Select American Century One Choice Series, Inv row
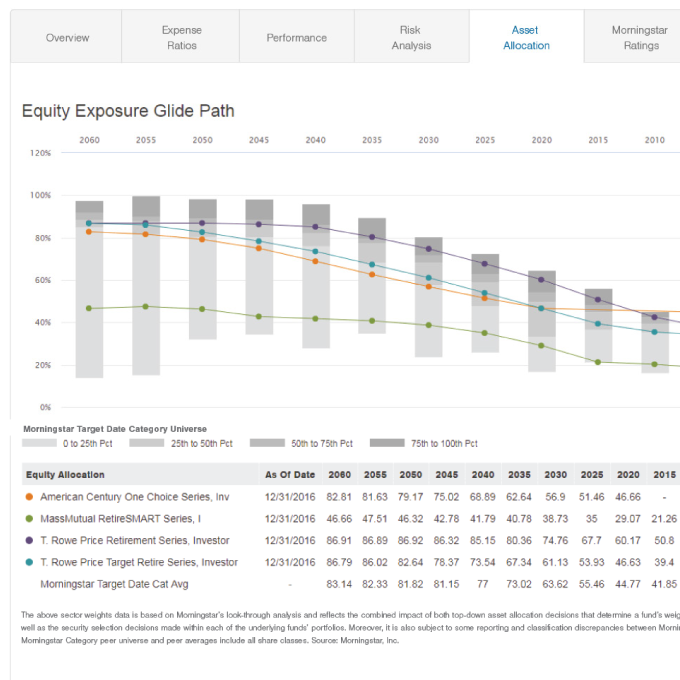 (x=135, y=497)
